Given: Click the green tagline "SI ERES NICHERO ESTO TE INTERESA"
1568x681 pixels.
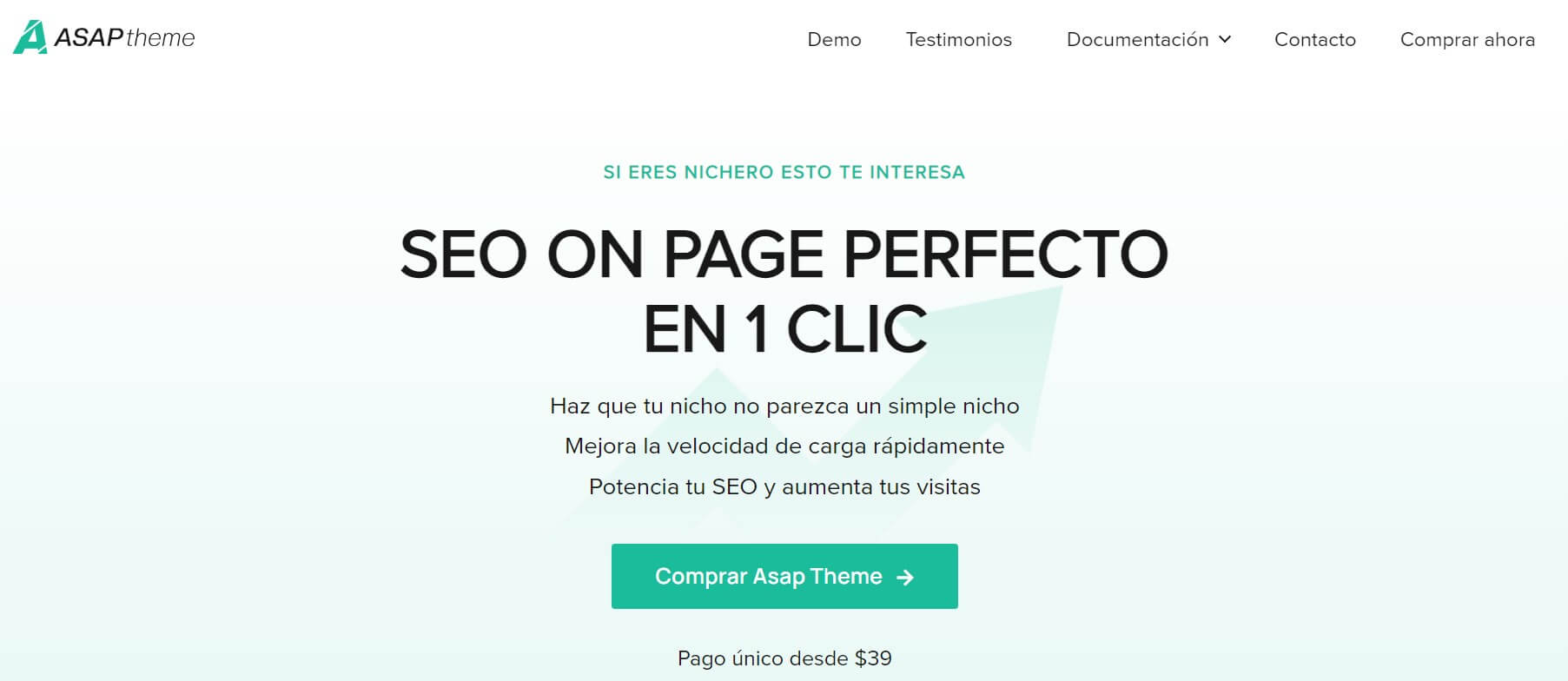Looking at the screenshot, I should pos(784,172).
